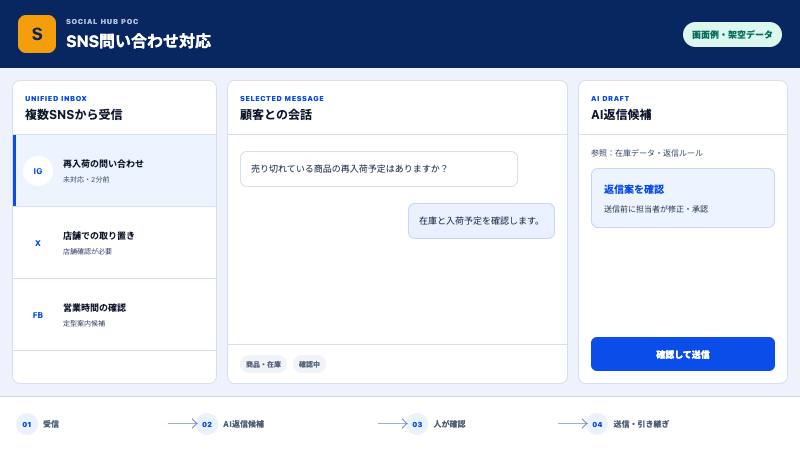Click the 送信前に担当者が修正・承認 text
Screen dimensions: 800x450
656,209
